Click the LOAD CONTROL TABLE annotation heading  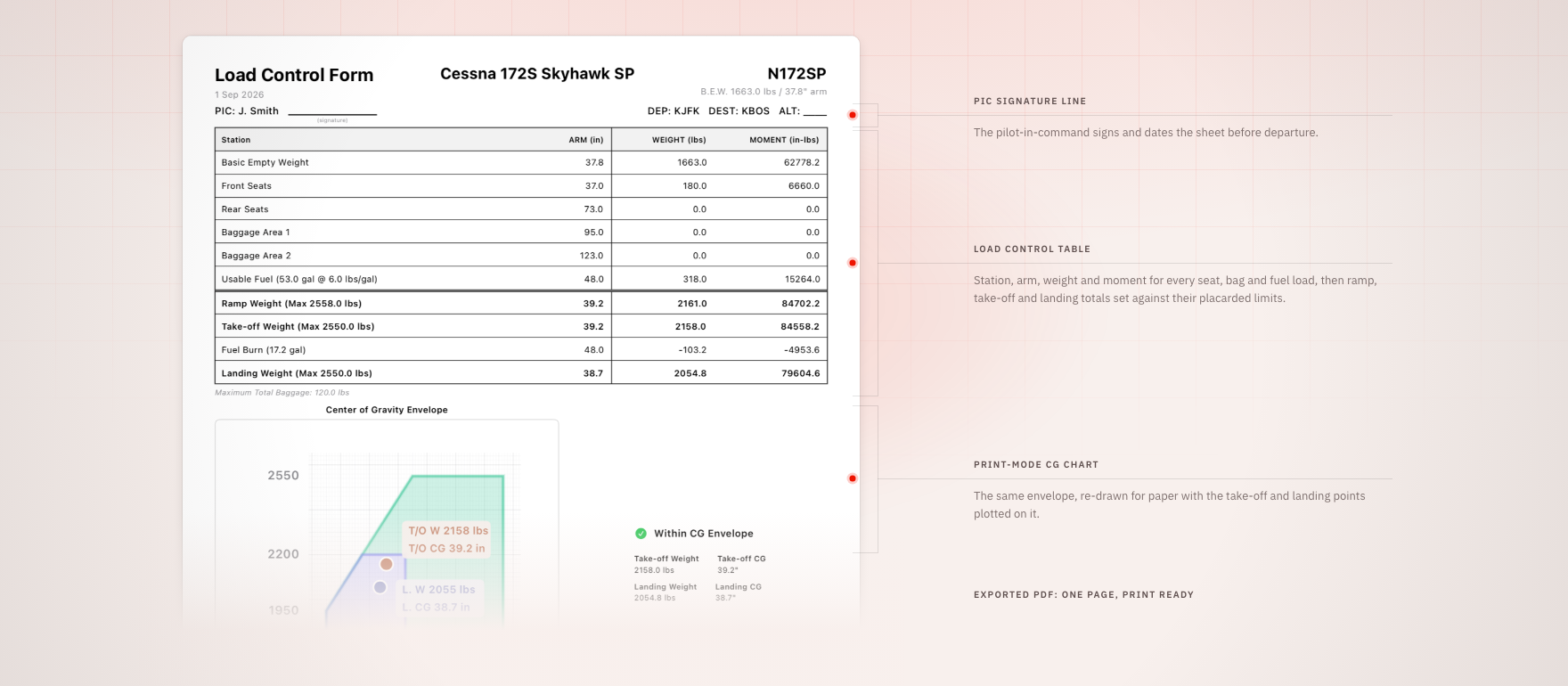[x=1032, y=249]
